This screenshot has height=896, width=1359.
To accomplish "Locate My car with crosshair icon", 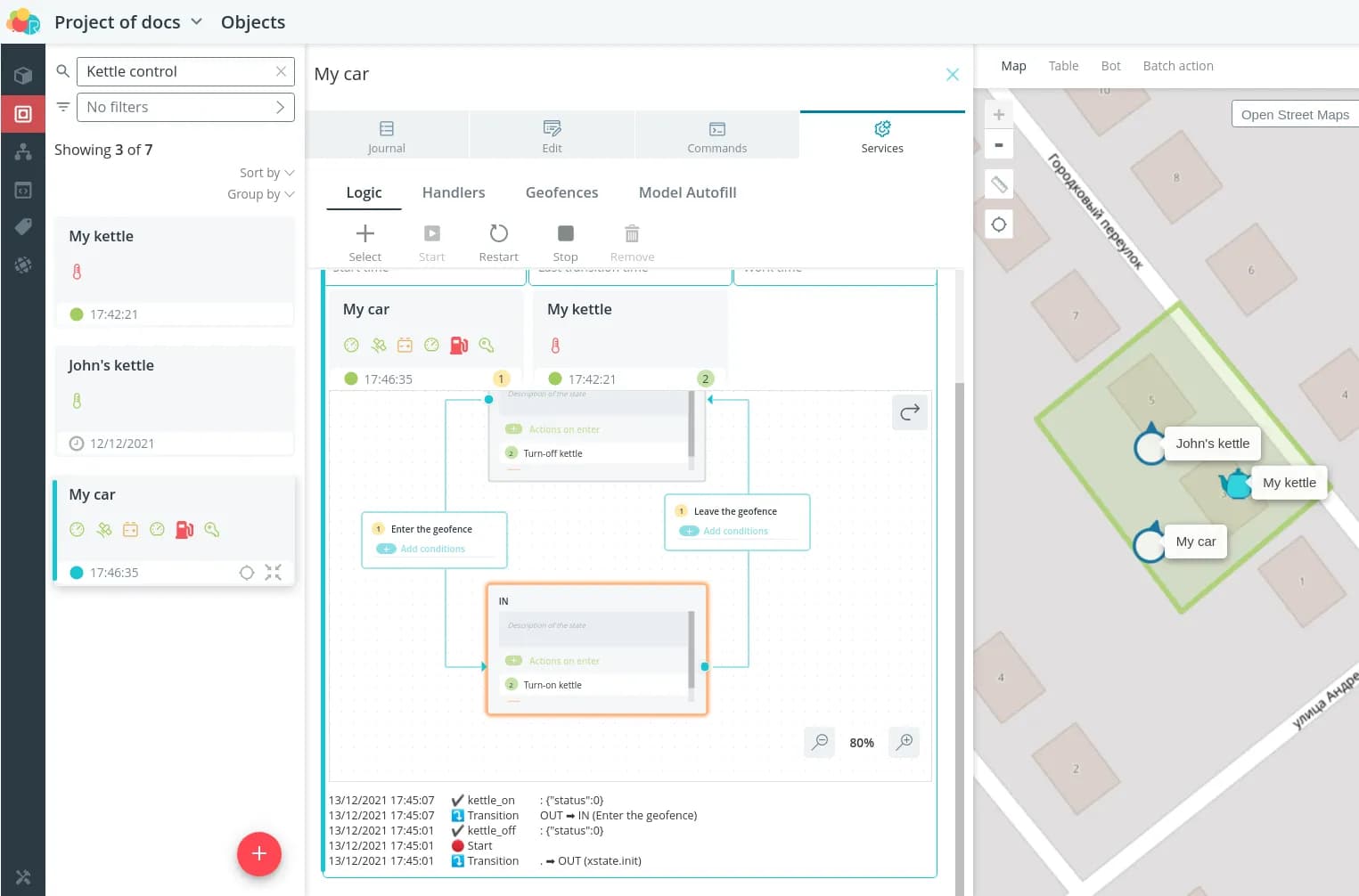I will click(247, 573).
